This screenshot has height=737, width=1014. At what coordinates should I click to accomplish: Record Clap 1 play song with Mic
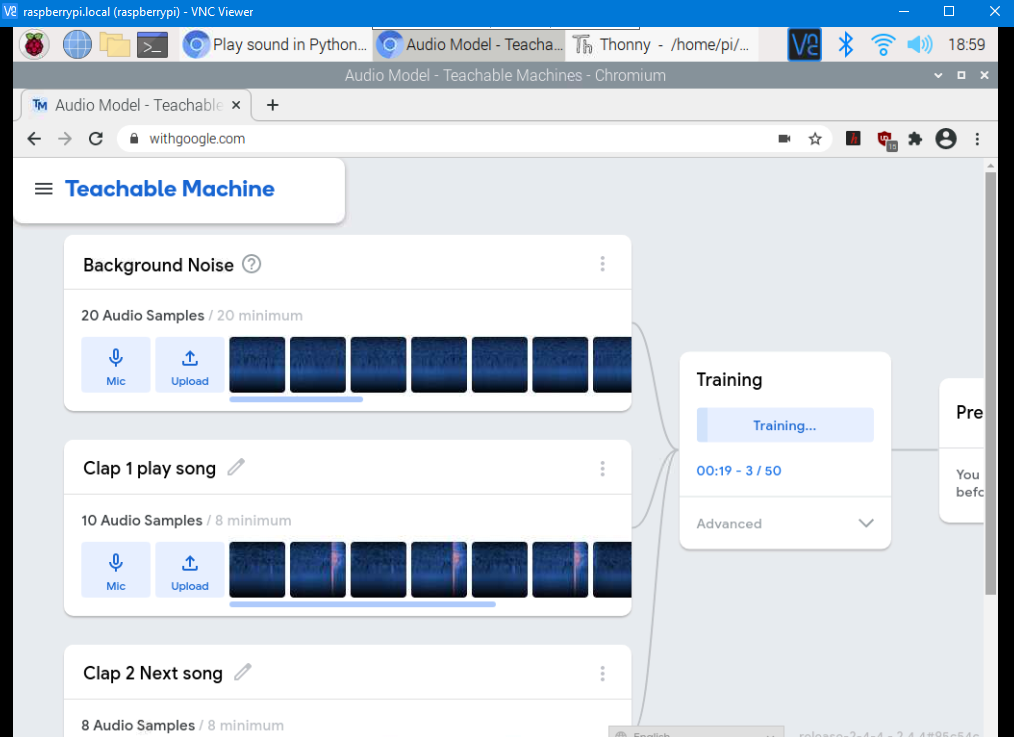click(116, 570)
